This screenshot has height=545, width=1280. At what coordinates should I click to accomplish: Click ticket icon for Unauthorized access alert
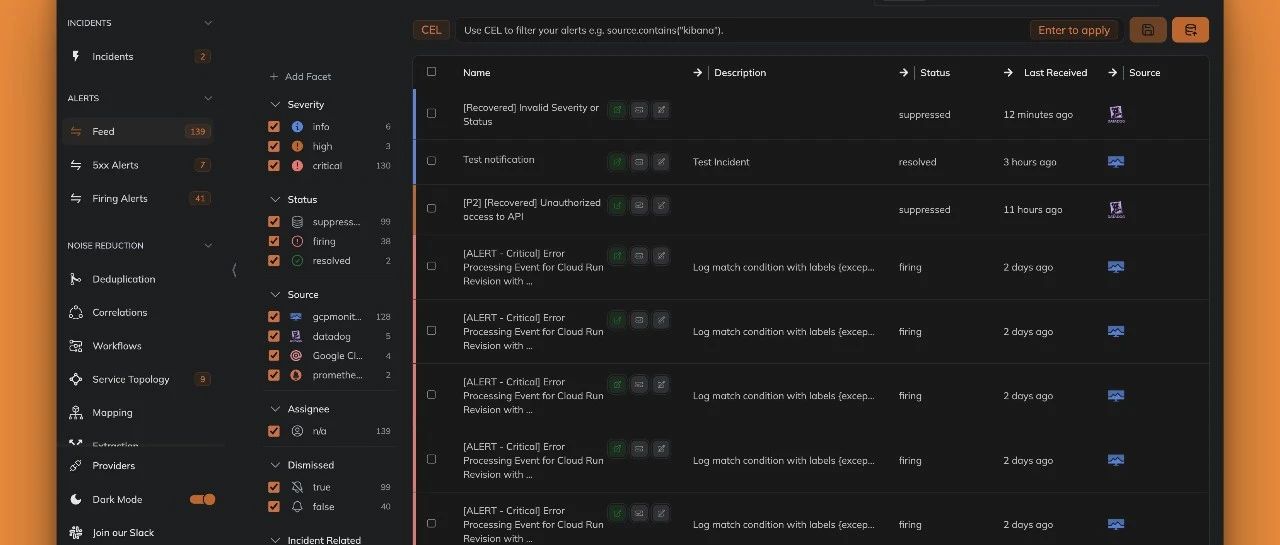639,205
